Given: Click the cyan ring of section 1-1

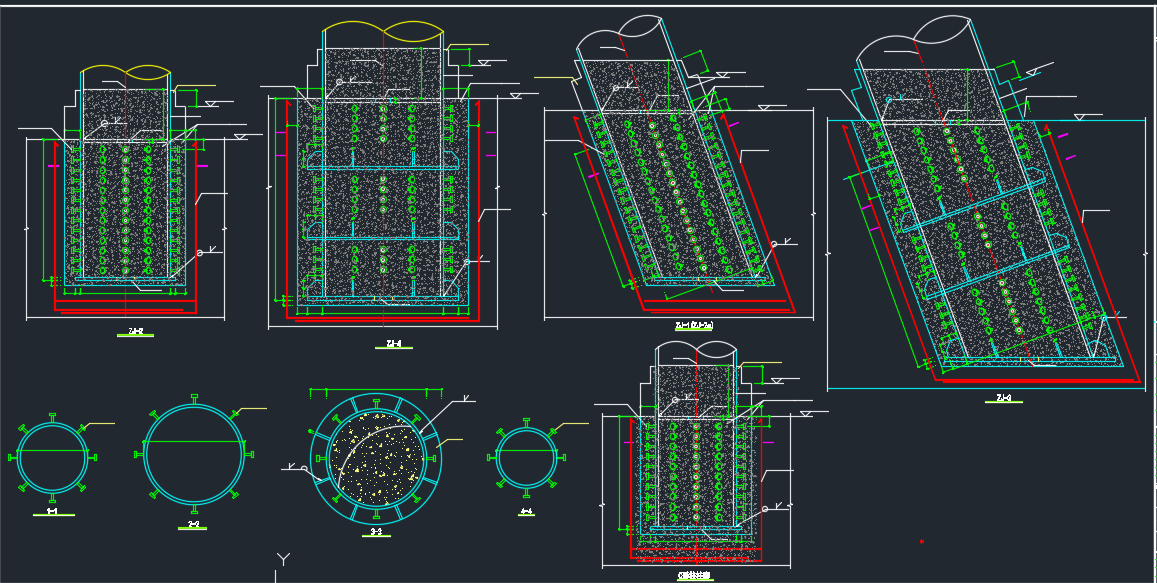Looking at the screenshot, I should (52, 458).
